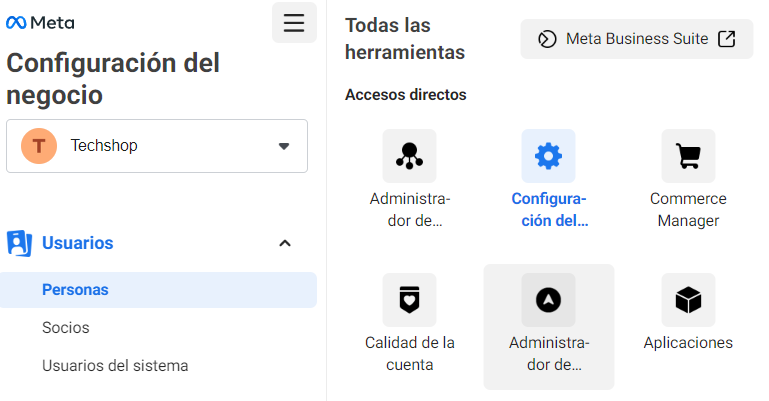Open Usuarios del sistema in the sidebar
Viewport: 769px width, 401px height.
[115, 366]
